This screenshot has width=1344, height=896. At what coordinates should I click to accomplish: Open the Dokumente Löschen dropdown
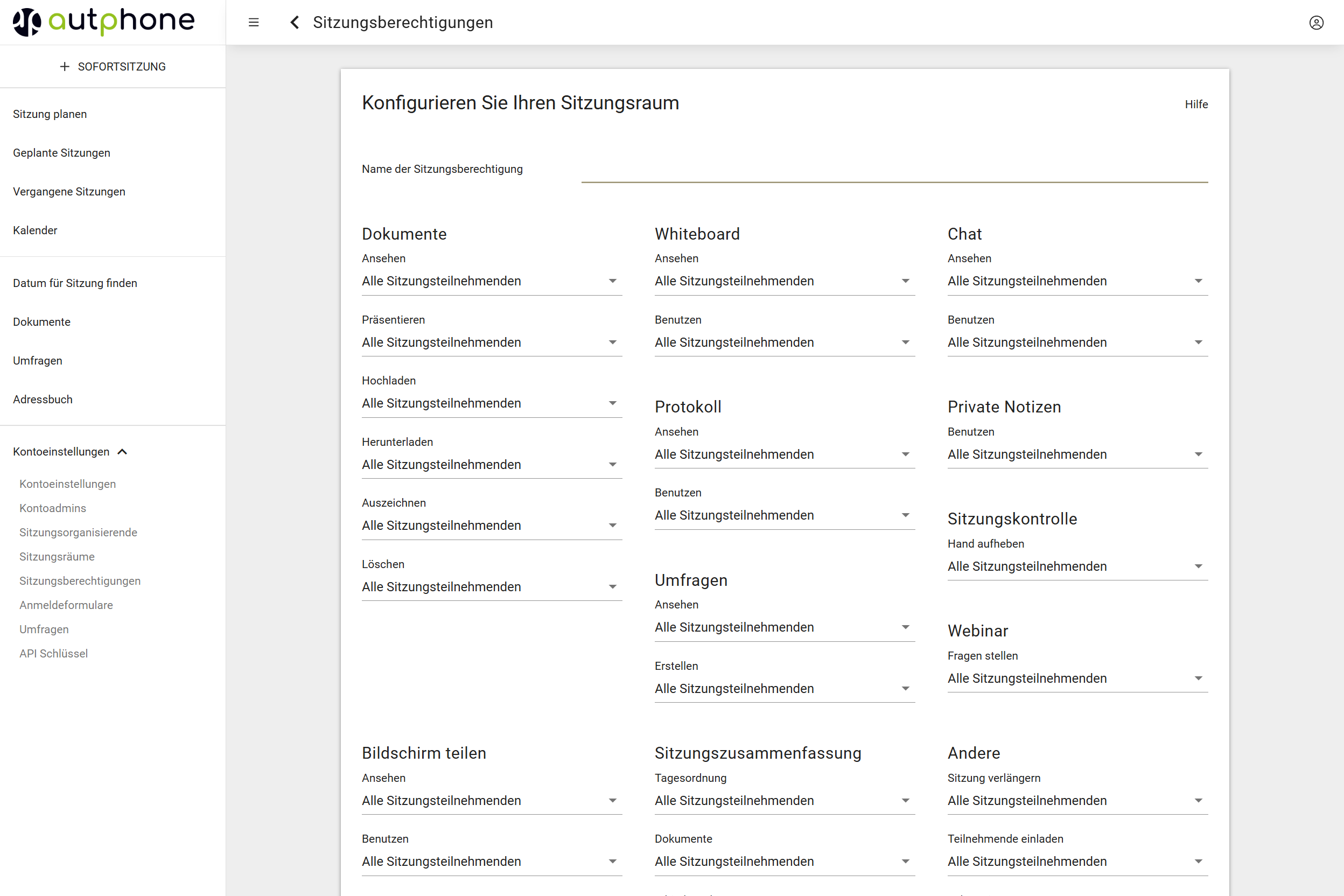[492, 587]
